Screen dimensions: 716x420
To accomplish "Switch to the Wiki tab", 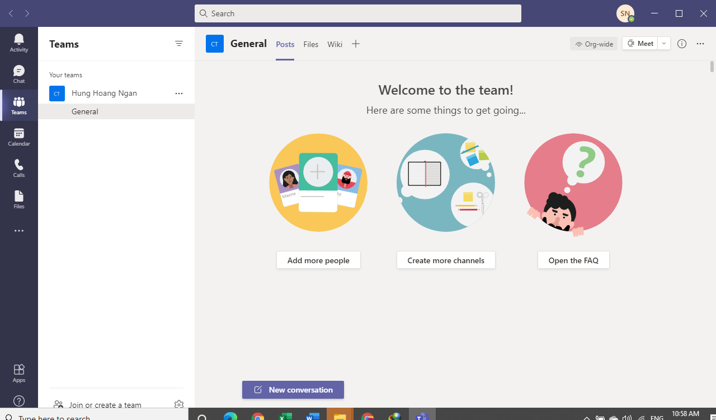I will [x=334, y=44].
